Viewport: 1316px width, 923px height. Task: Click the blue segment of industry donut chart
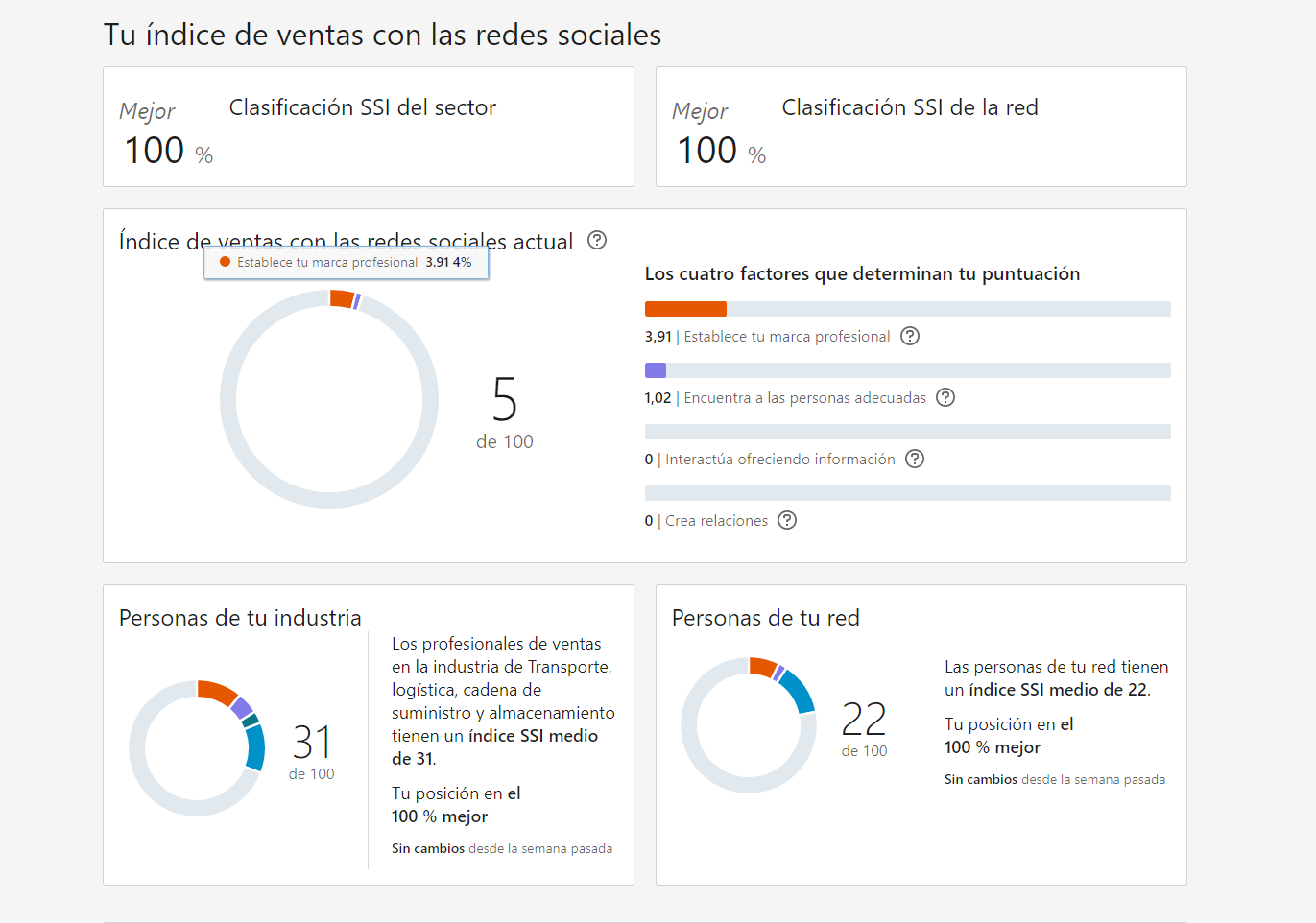(255, 747)
